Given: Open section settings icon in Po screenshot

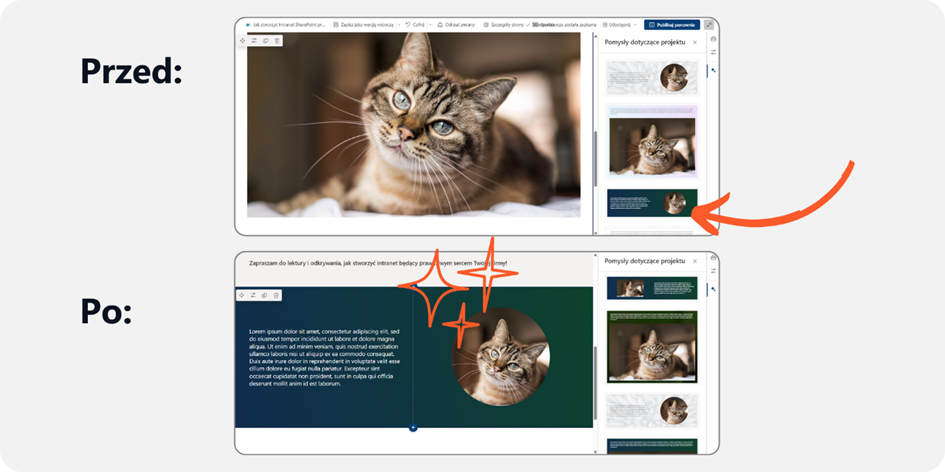Looking at the screenshot, I should (x=254, y=295).
